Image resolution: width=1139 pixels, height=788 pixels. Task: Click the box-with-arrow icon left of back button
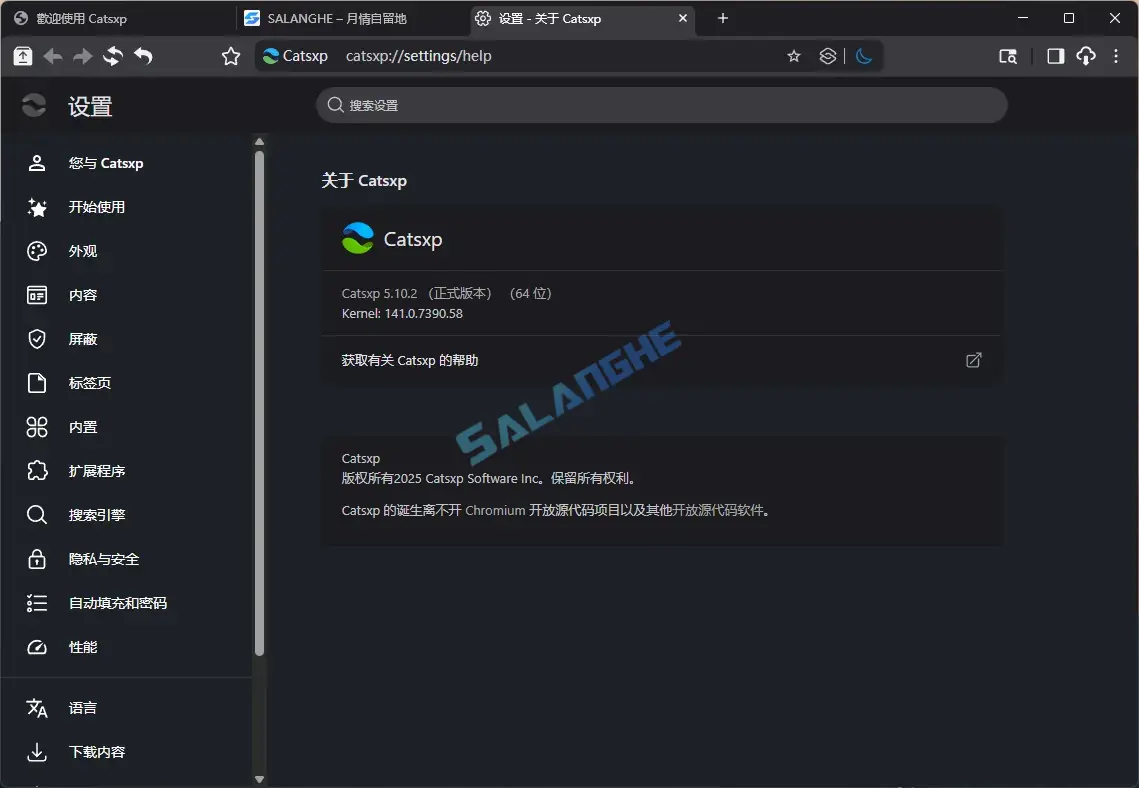[x=22, y=56]
